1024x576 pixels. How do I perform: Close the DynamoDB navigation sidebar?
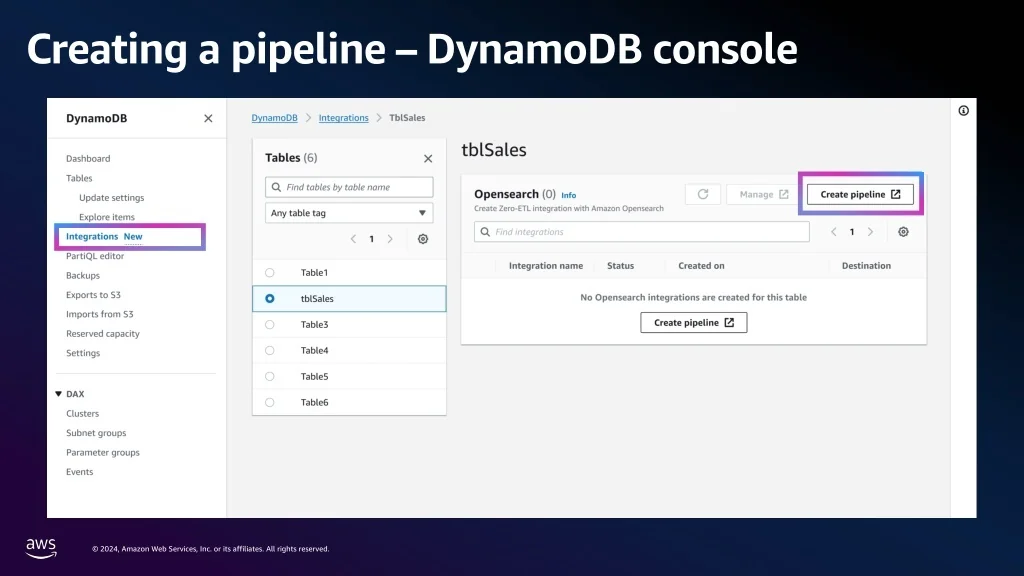[208, 118]
